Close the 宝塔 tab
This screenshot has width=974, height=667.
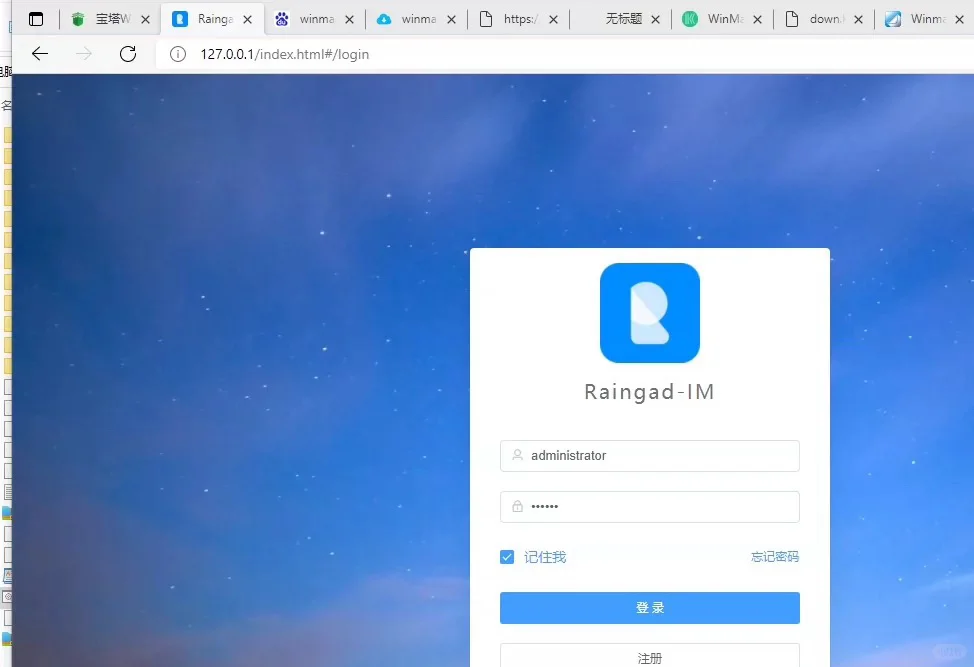[145, 20]
